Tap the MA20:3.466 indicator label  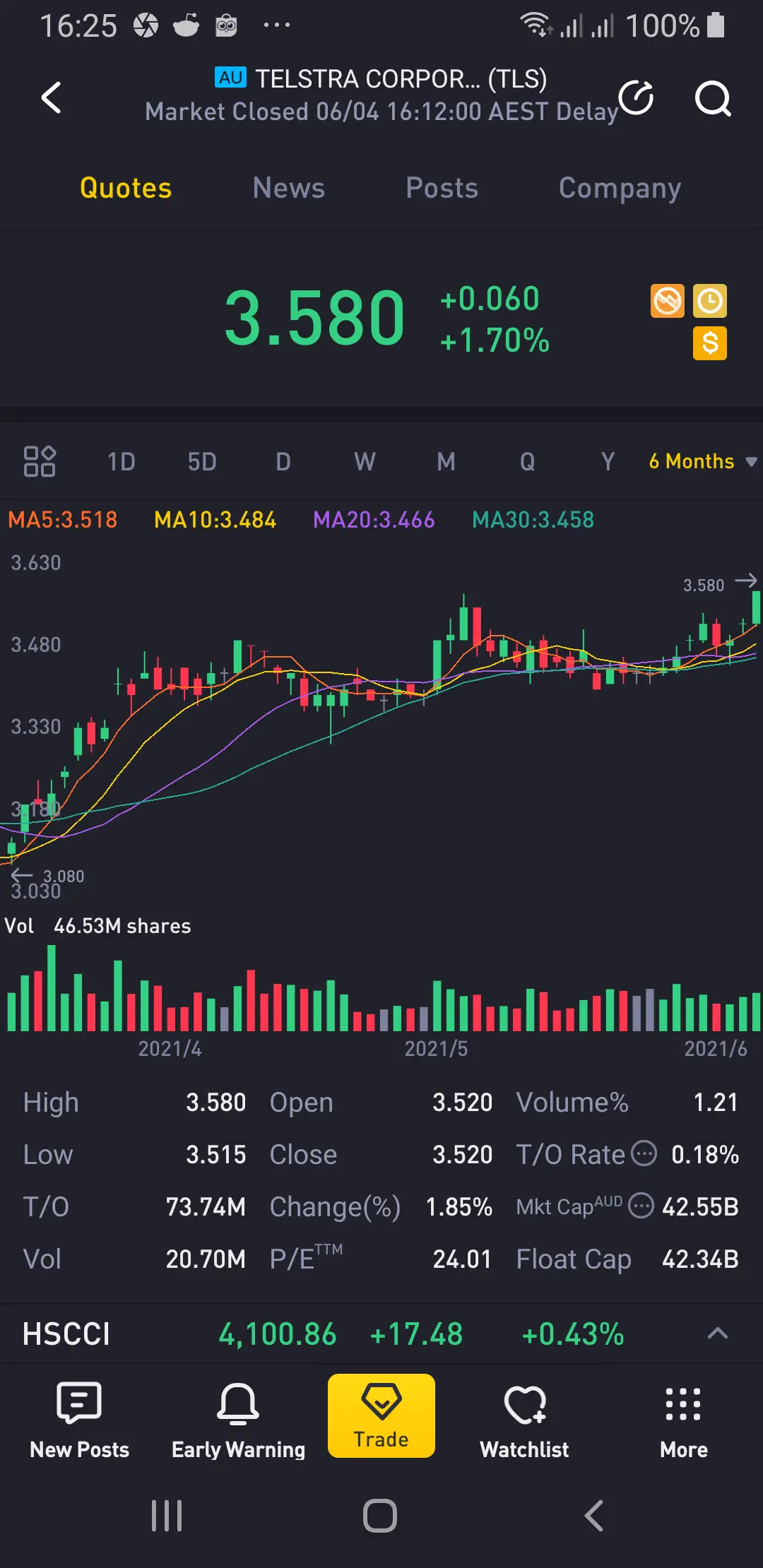tap(374, 520)
